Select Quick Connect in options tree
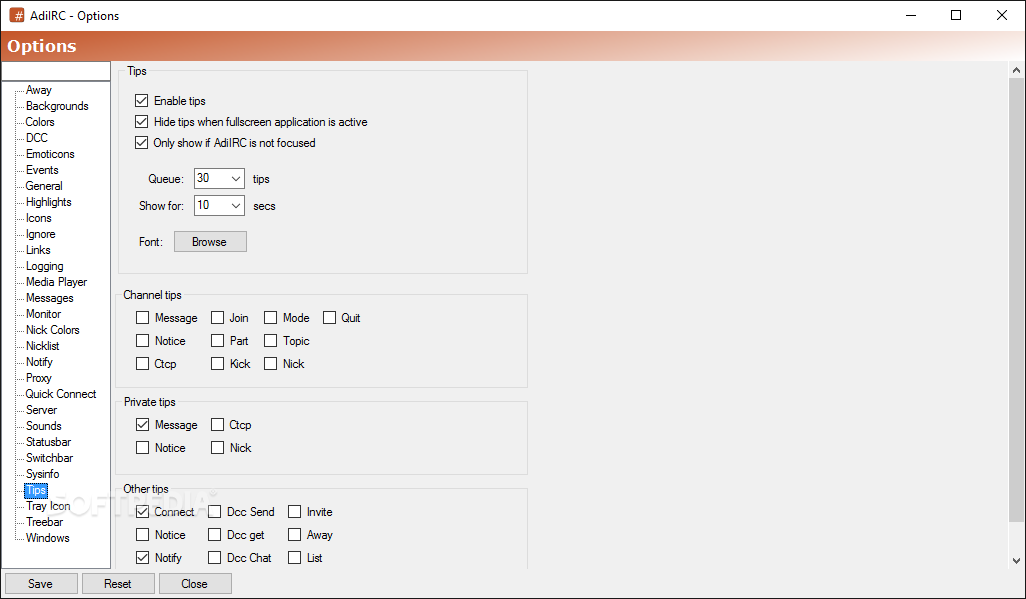 61,394
